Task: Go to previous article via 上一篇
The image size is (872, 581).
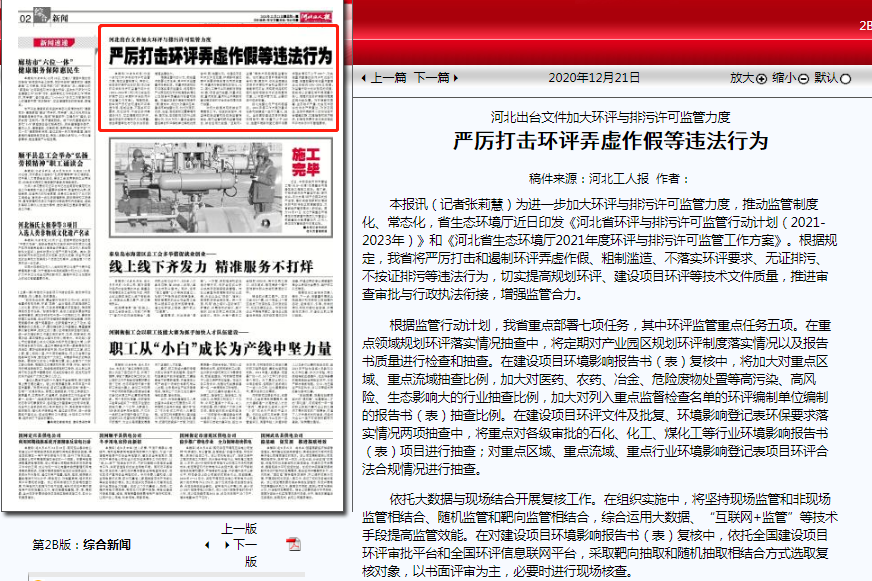Action: (x=388, y=78)
